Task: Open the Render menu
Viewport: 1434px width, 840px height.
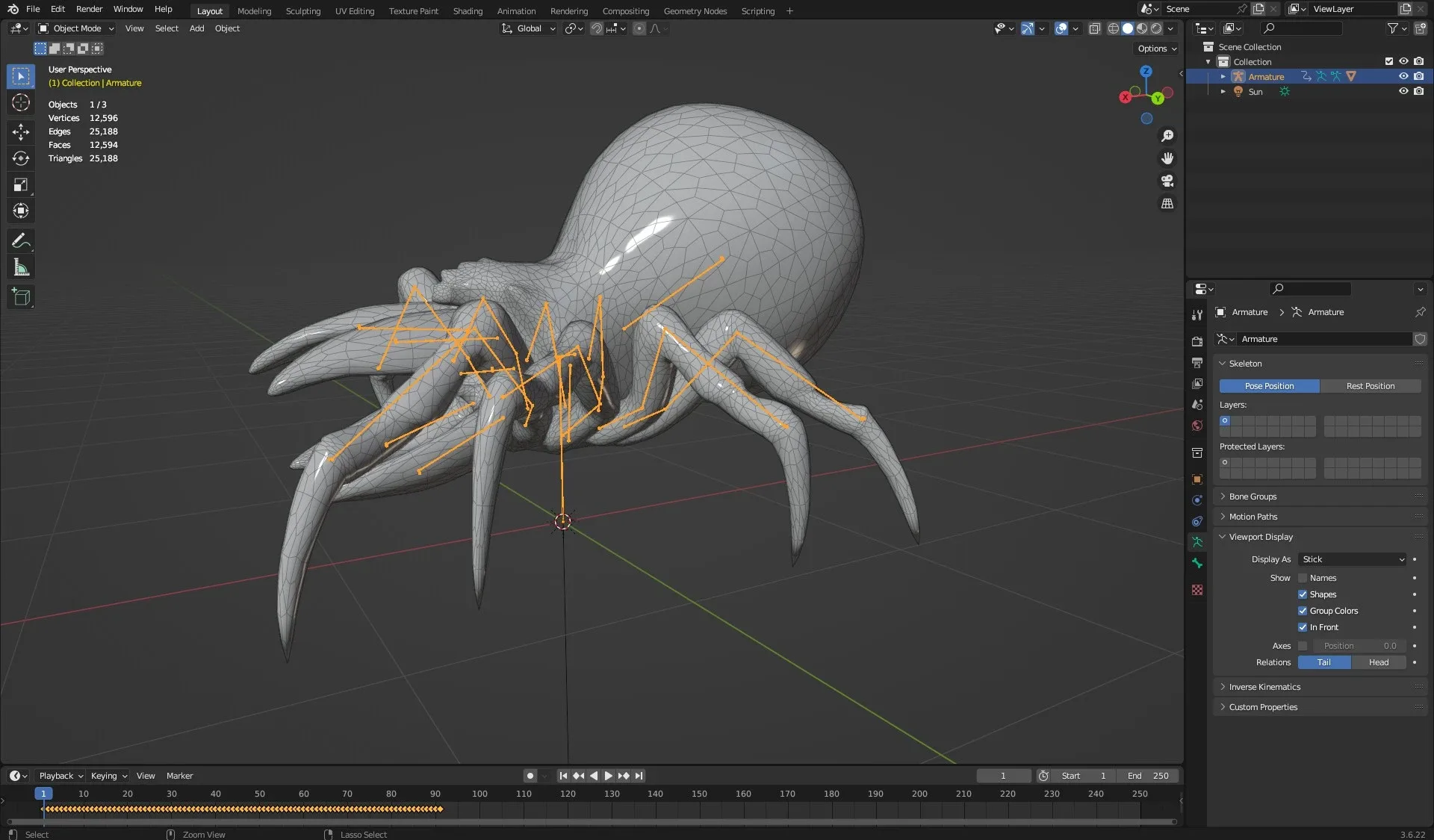Action: 89,9
